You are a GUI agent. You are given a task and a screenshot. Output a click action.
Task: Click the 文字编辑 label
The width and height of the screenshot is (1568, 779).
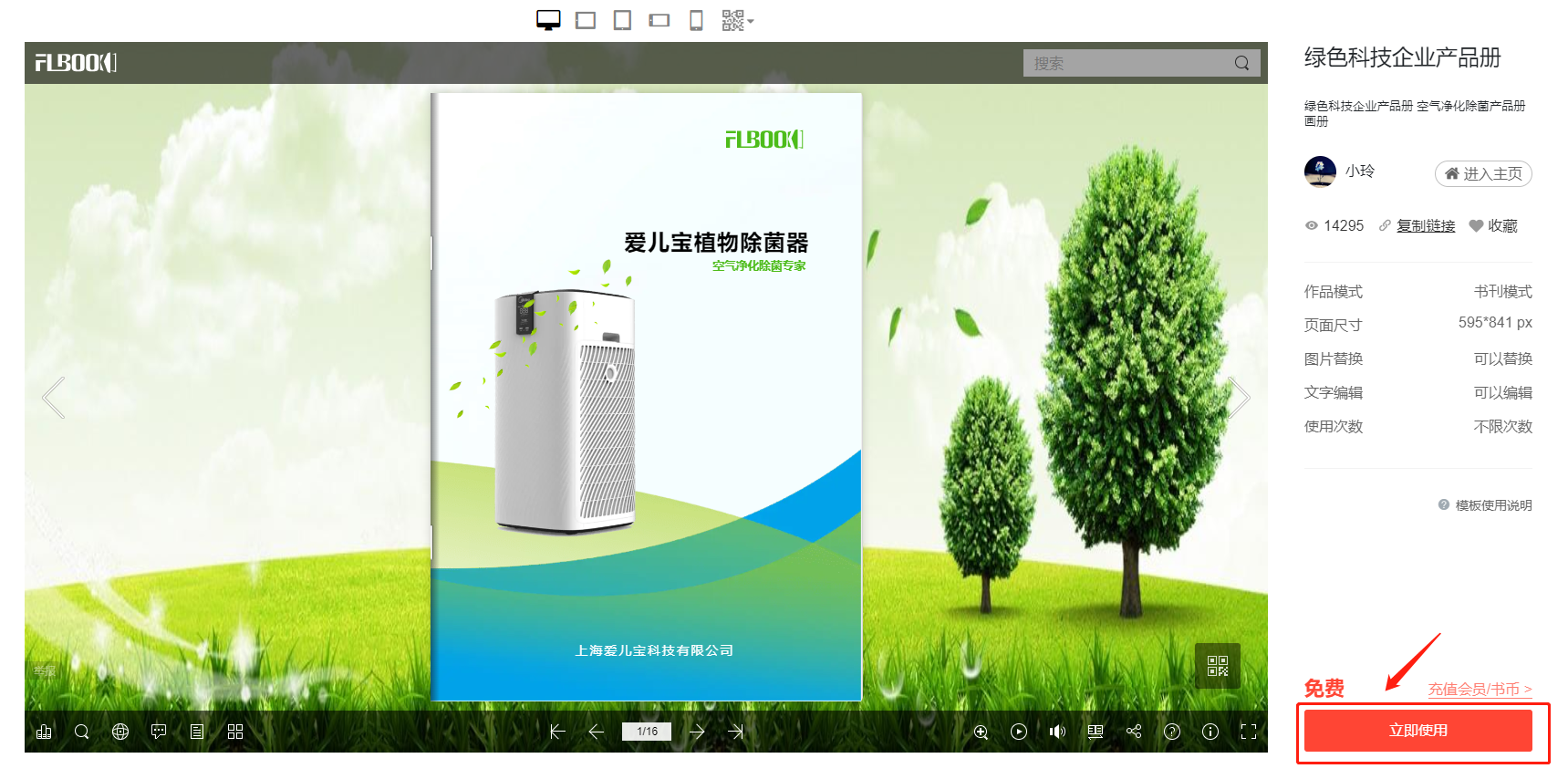pyautogui.click(x=1334, y=392)
